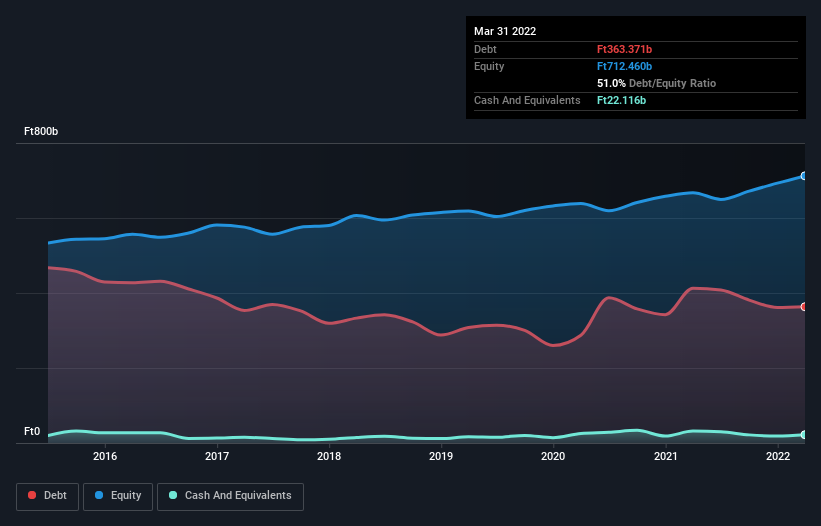Click the Debt row label in tooltip
The image size is (821, 526).
coord(485,49)
